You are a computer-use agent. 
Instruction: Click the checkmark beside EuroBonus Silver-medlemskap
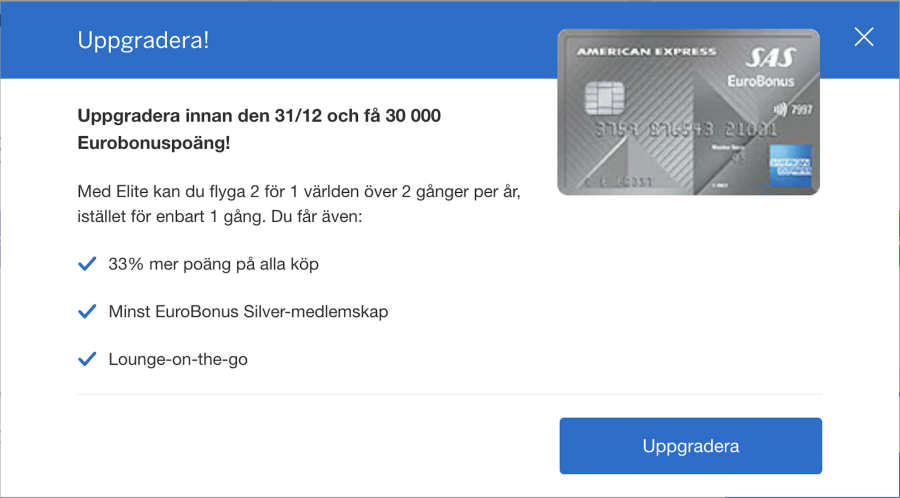pos(87,311)
